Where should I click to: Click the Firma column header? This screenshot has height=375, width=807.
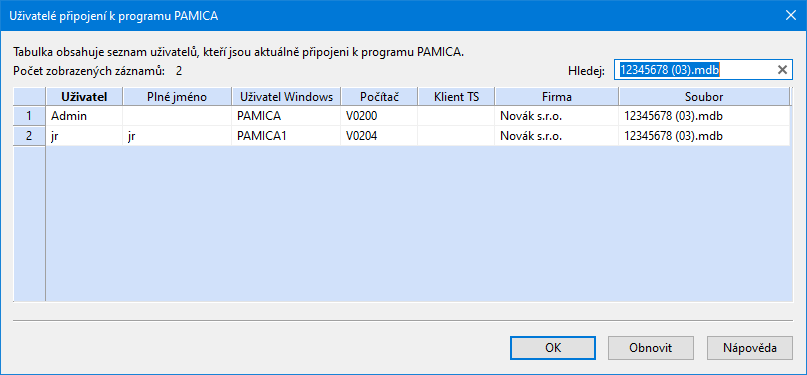(556, 96)
